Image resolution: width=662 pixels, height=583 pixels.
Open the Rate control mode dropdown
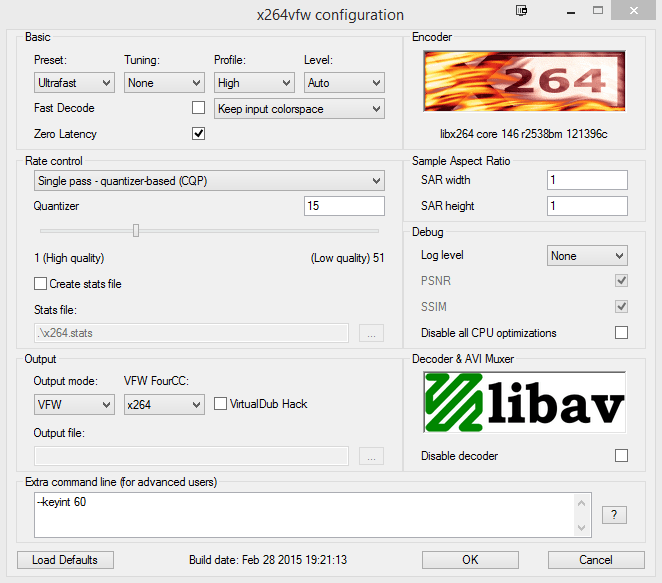click(209, 181)
